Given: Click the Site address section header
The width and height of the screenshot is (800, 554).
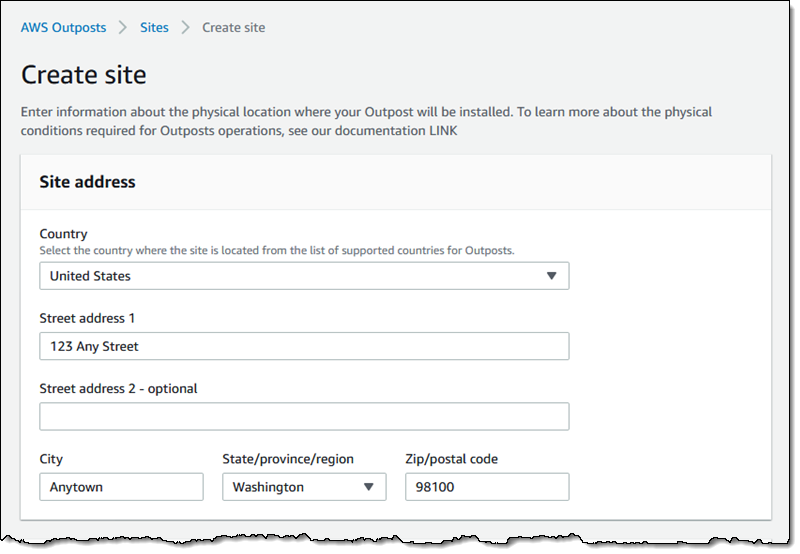Looking at the screenshot, I should point(88,182).
